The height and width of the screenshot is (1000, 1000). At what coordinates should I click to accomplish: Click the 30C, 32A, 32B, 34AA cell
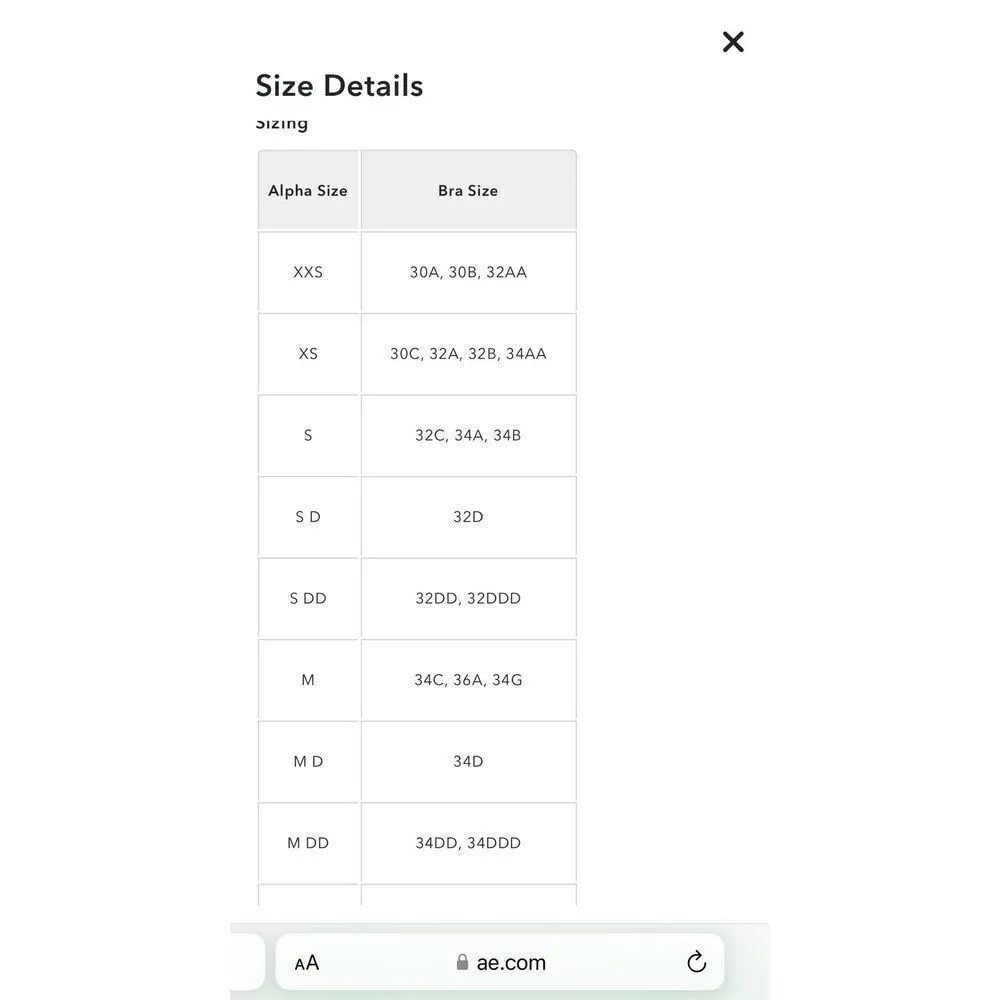click(x=468, y=354)
